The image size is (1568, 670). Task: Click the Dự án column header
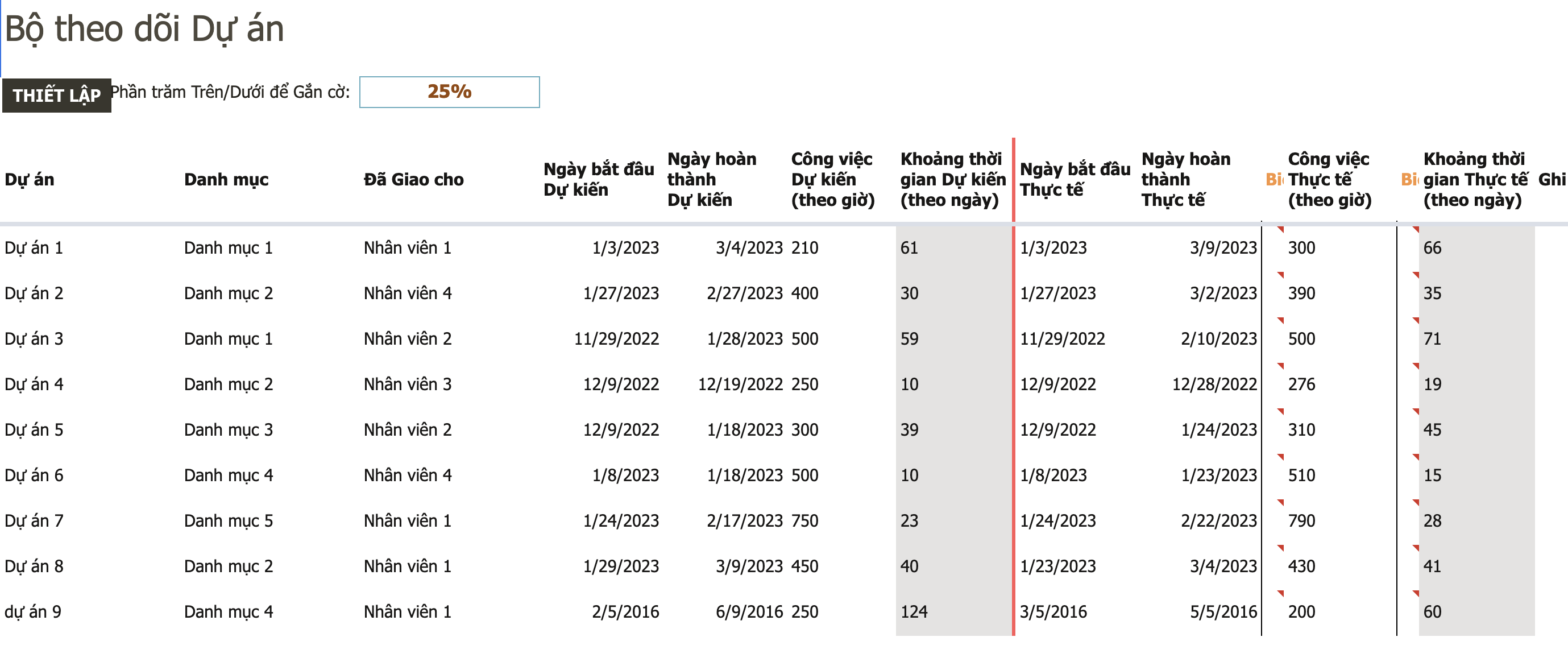tap(29, 180)
